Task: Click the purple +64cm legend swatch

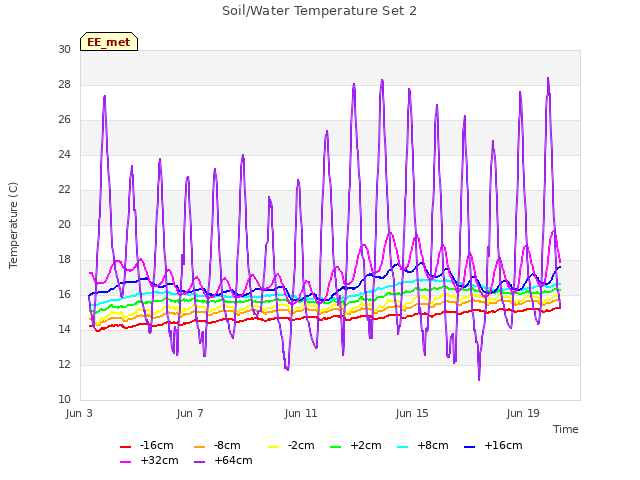Action: pyautogui.click(x=199, y=462)
